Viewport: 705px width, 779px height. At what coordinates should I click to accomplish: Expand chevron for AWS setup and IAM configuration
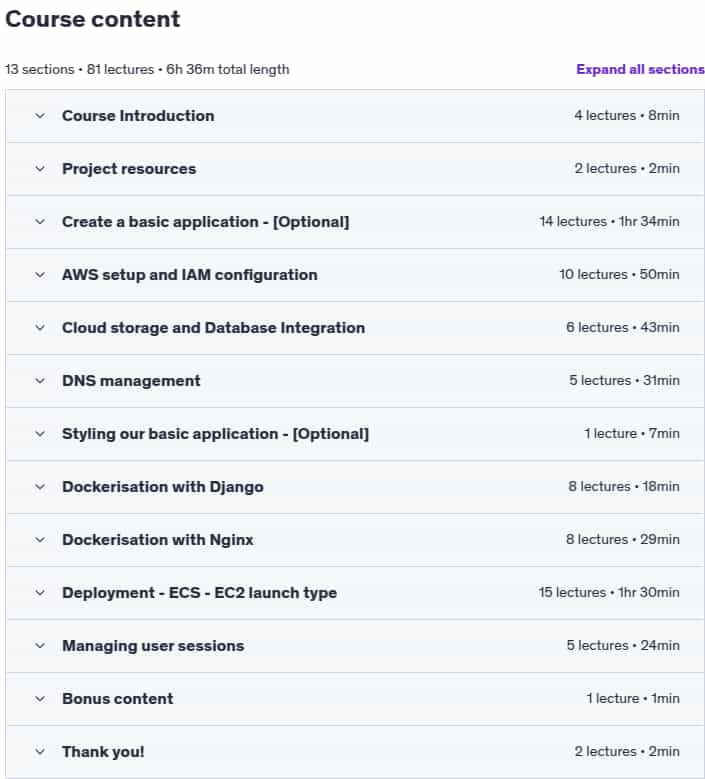point(40,275)
